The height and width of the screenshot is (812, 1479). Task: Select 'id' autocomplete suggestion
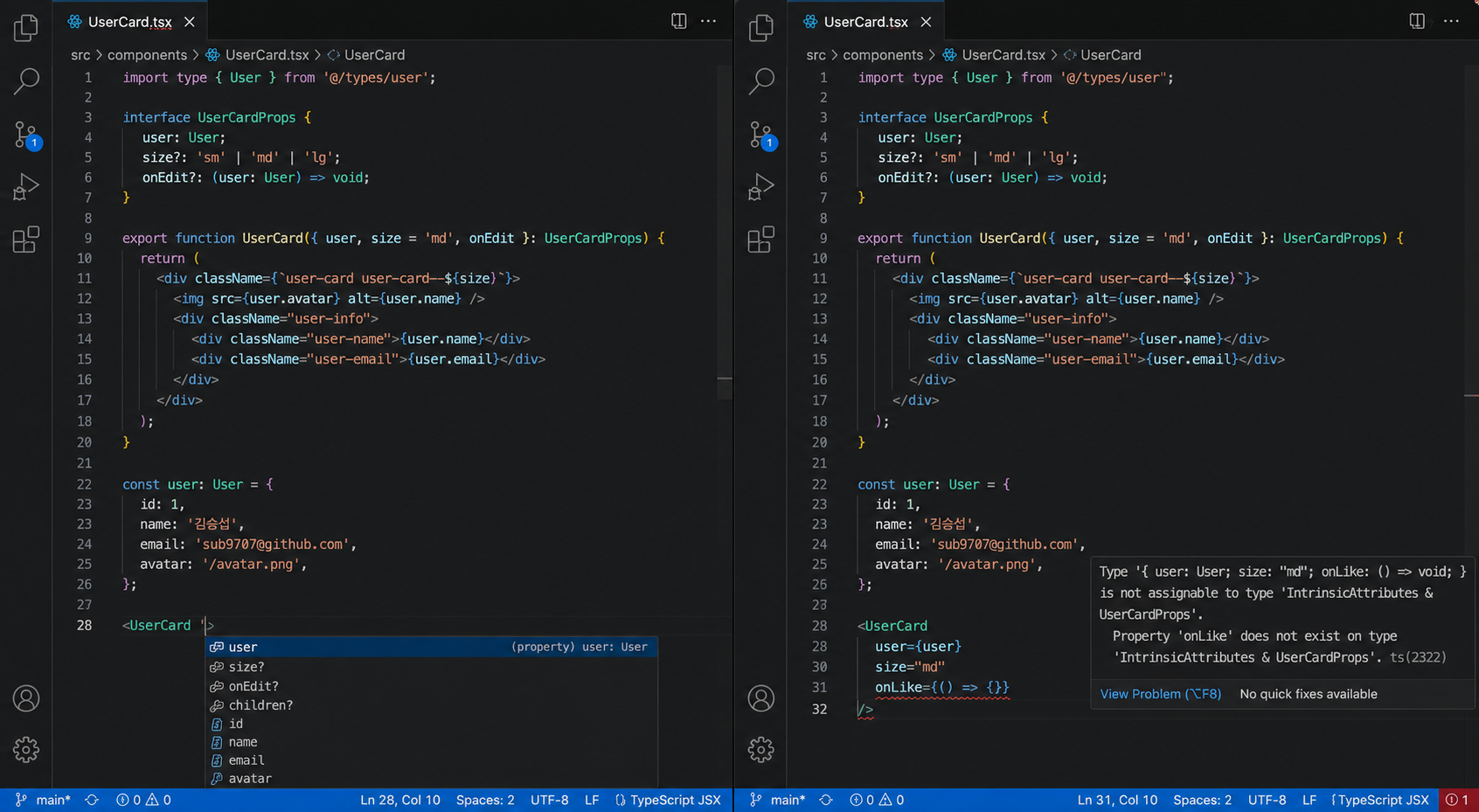tap(432, 724)
